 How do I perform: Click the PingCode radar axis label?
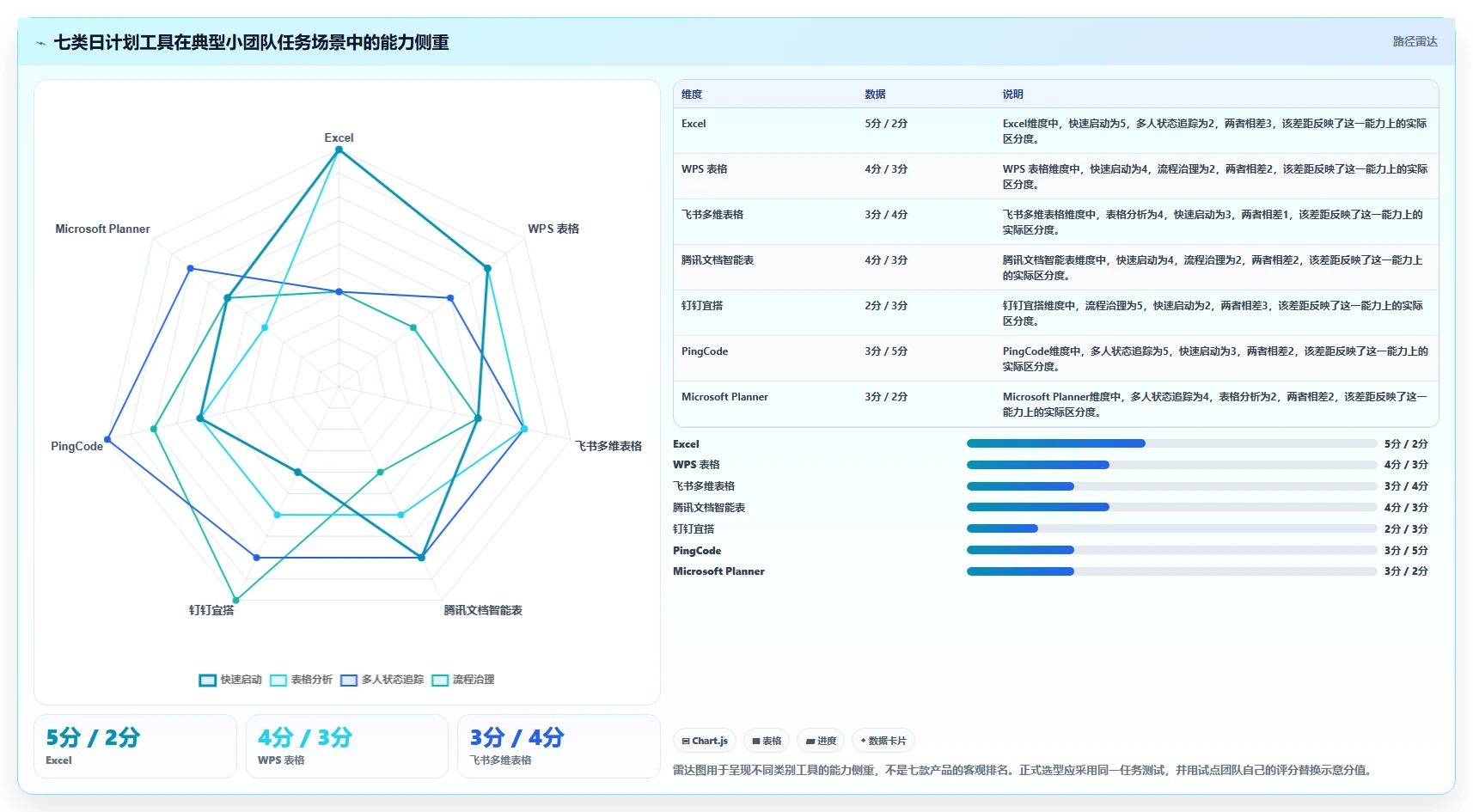point(76,446)
